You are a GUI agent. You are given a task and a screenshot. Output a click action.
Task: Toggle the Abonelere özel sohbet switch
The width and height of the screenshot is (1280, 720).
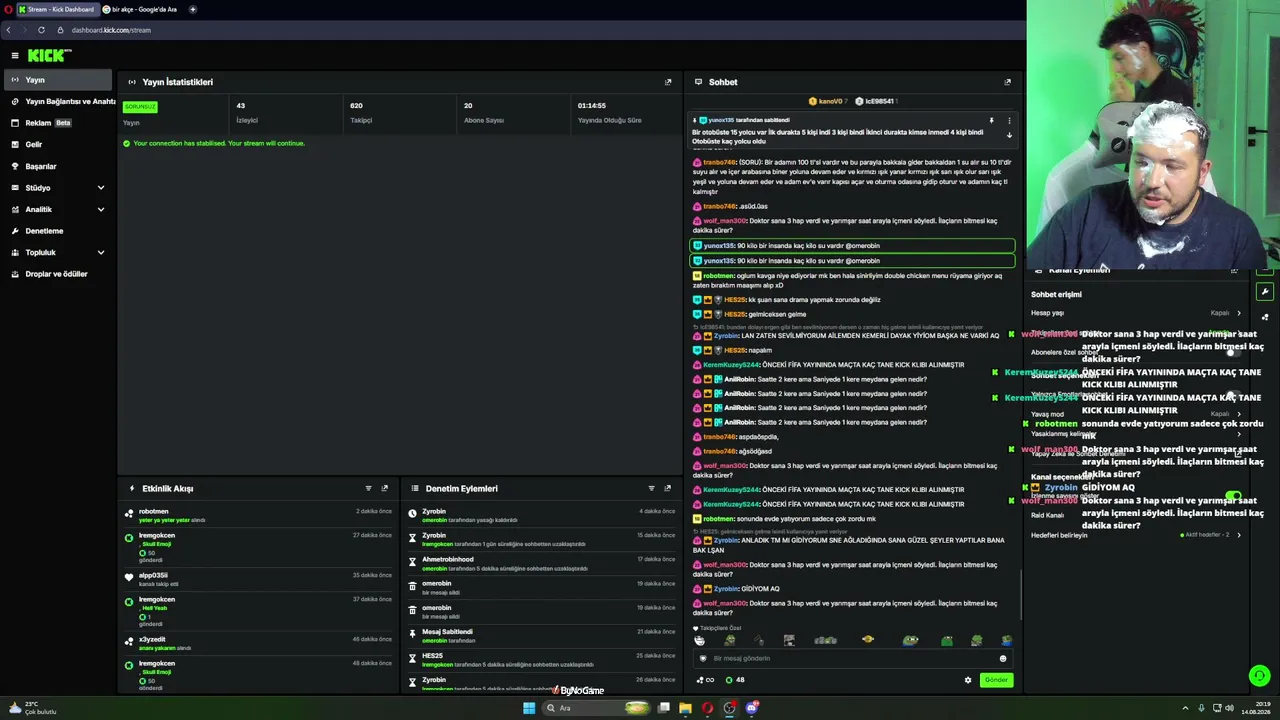[1231, 352]
